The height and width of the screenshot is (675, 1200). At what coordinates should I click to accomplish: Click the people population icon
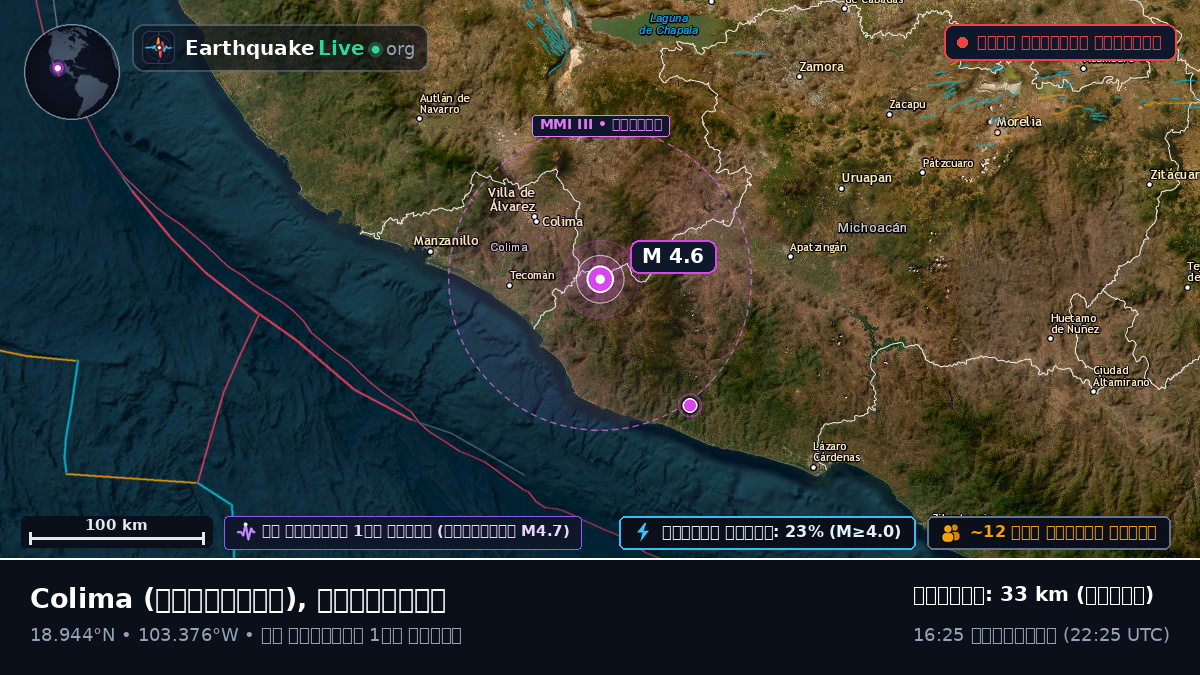point(951,533)
